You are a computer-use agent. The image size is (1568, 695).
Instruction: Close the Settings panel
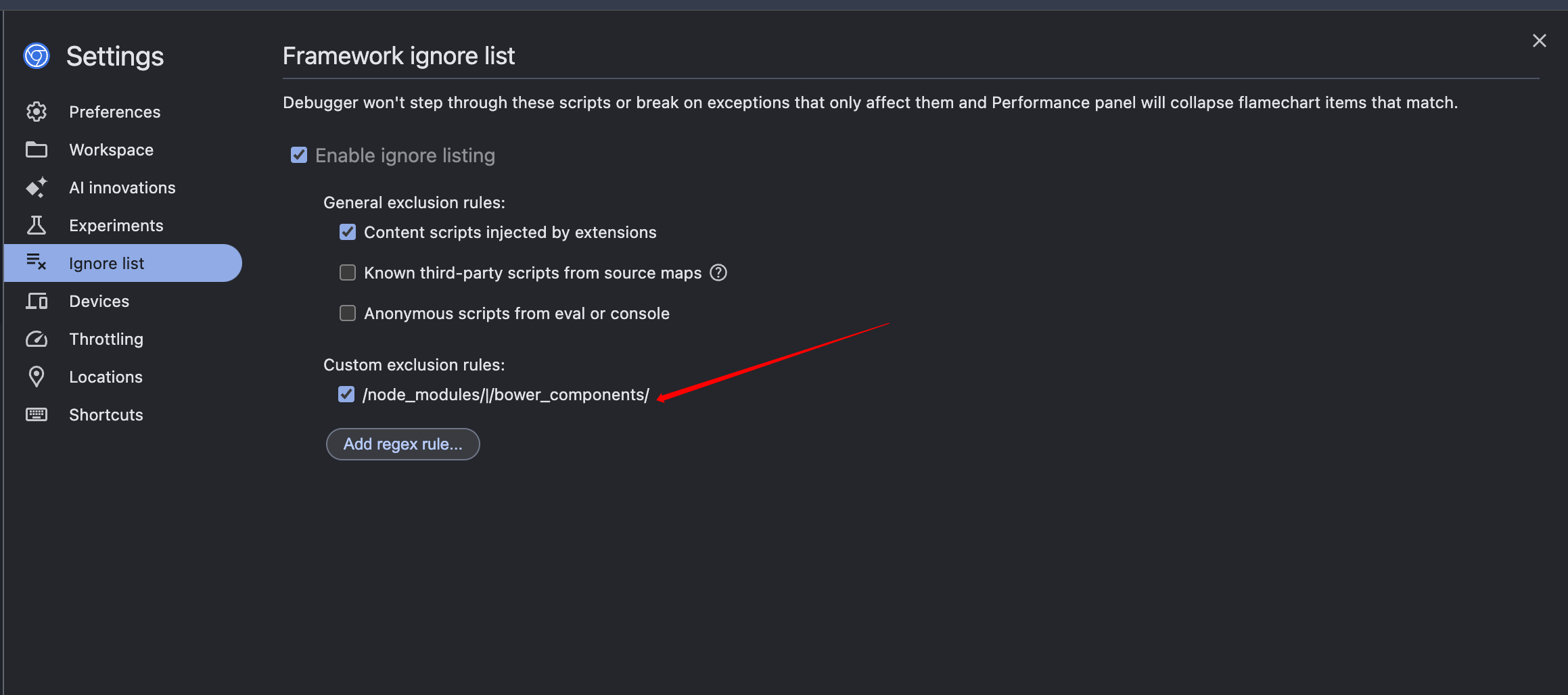click(1540, 41)
